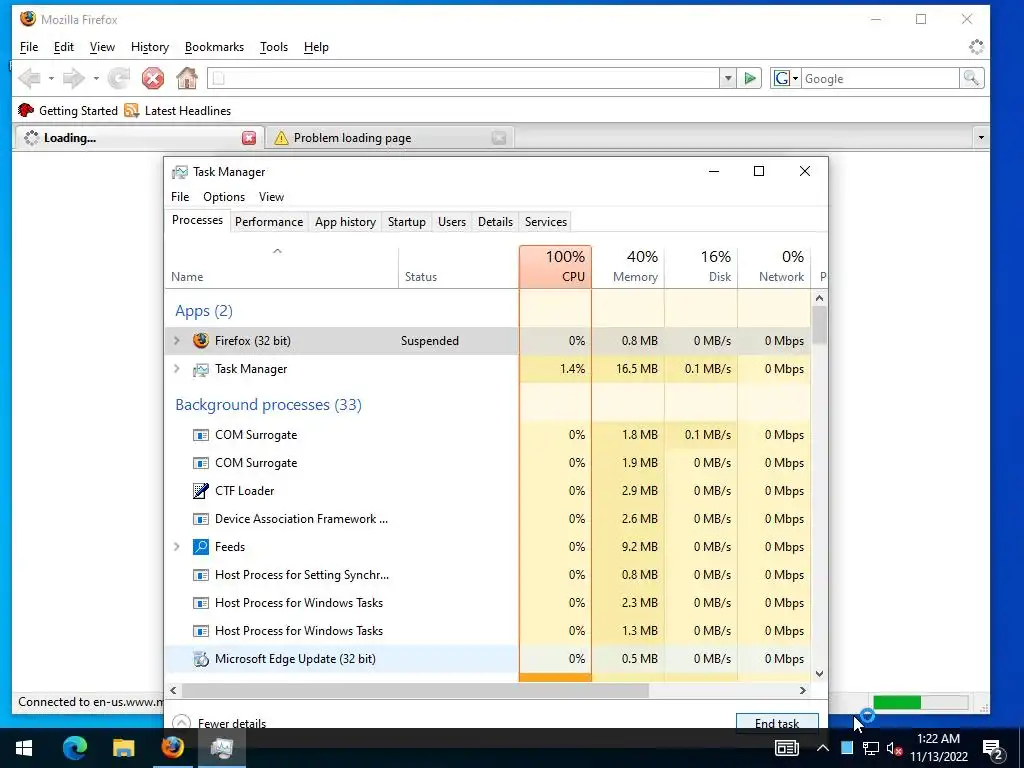Click the Microsoft Edge Update process icon
The width and height of the screenshot is (1024, 768).
tap(200, 659)
